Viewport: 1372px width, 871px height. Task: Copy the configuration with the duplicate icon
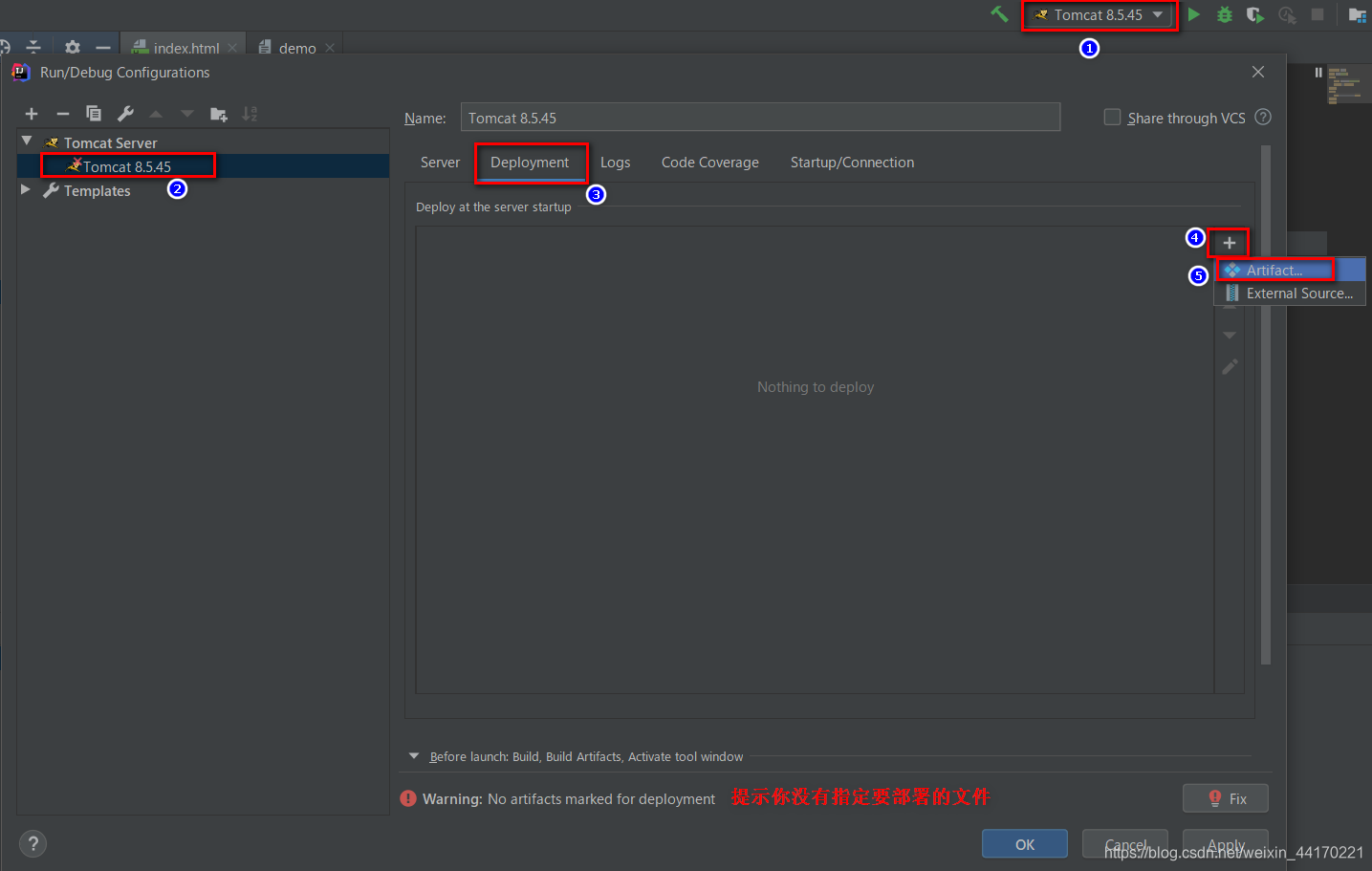coord(94,114)
